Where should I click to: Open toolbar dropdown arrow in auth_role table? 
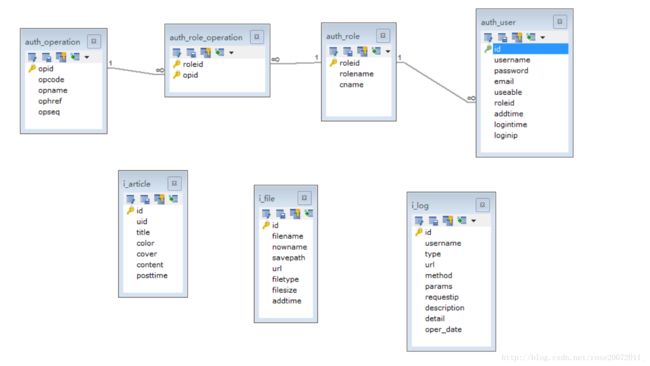(388, 52)
